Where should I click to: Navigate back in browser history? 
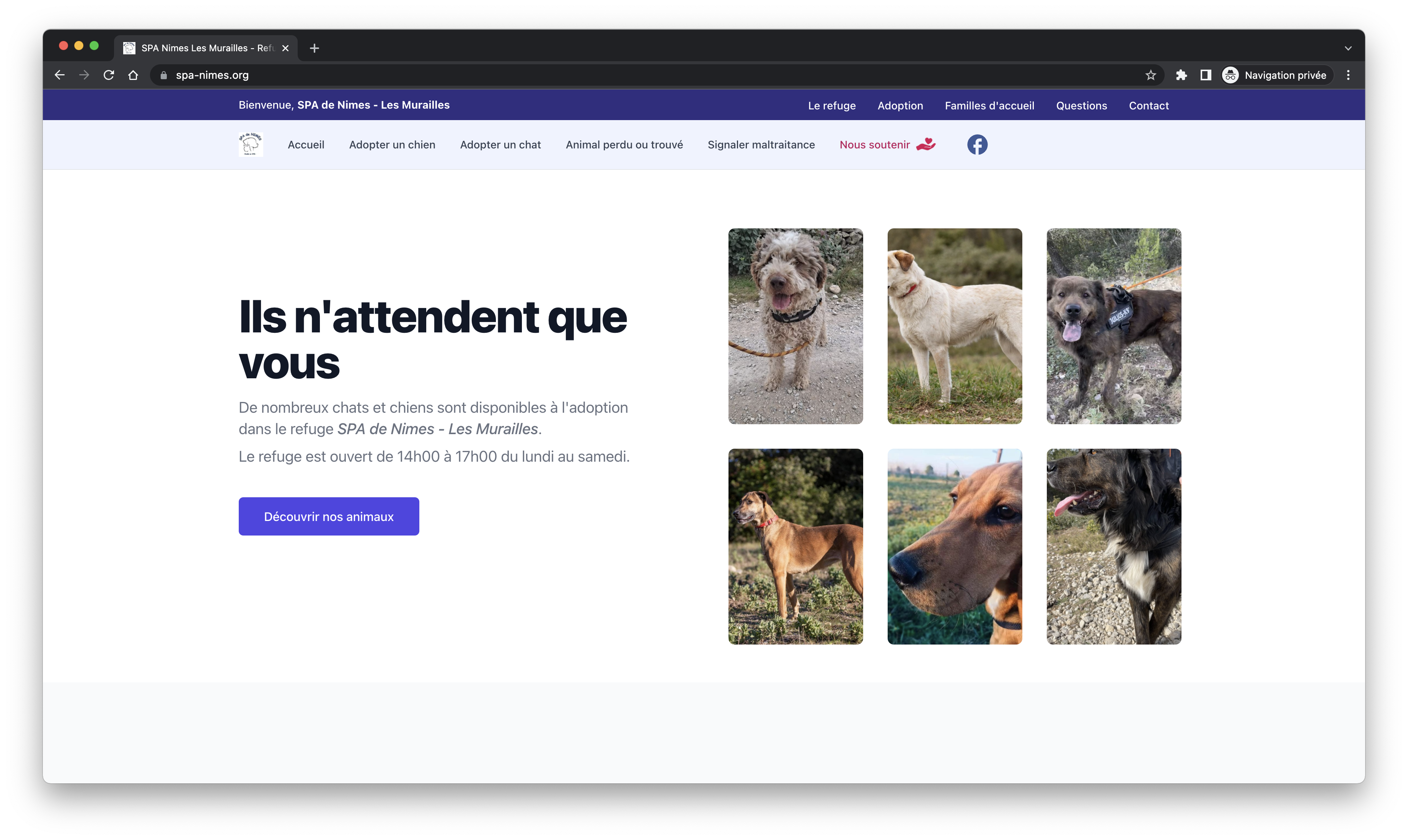click(59, 75)
